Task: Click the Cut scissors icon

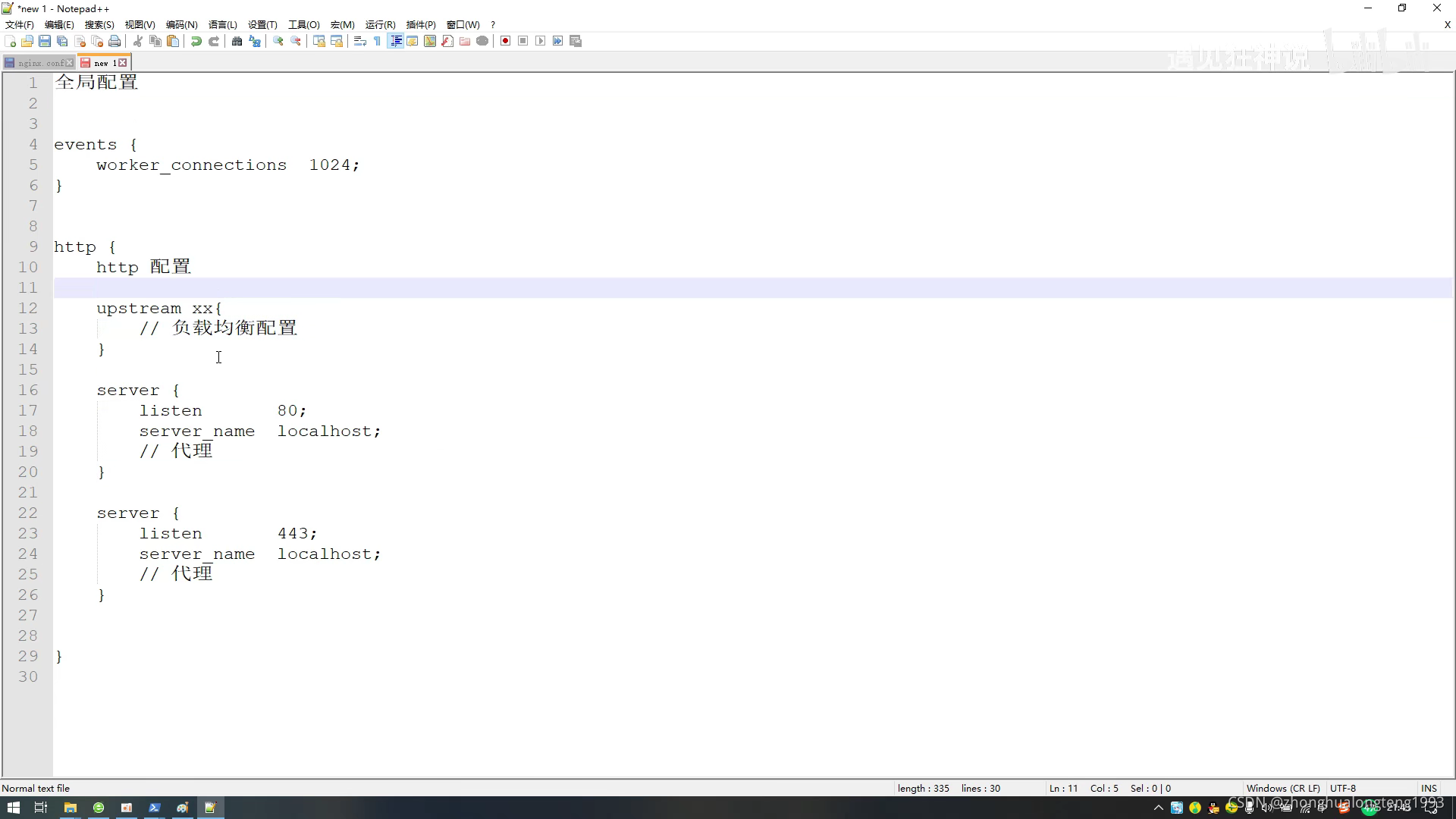Action: click(x=138, y=41)
